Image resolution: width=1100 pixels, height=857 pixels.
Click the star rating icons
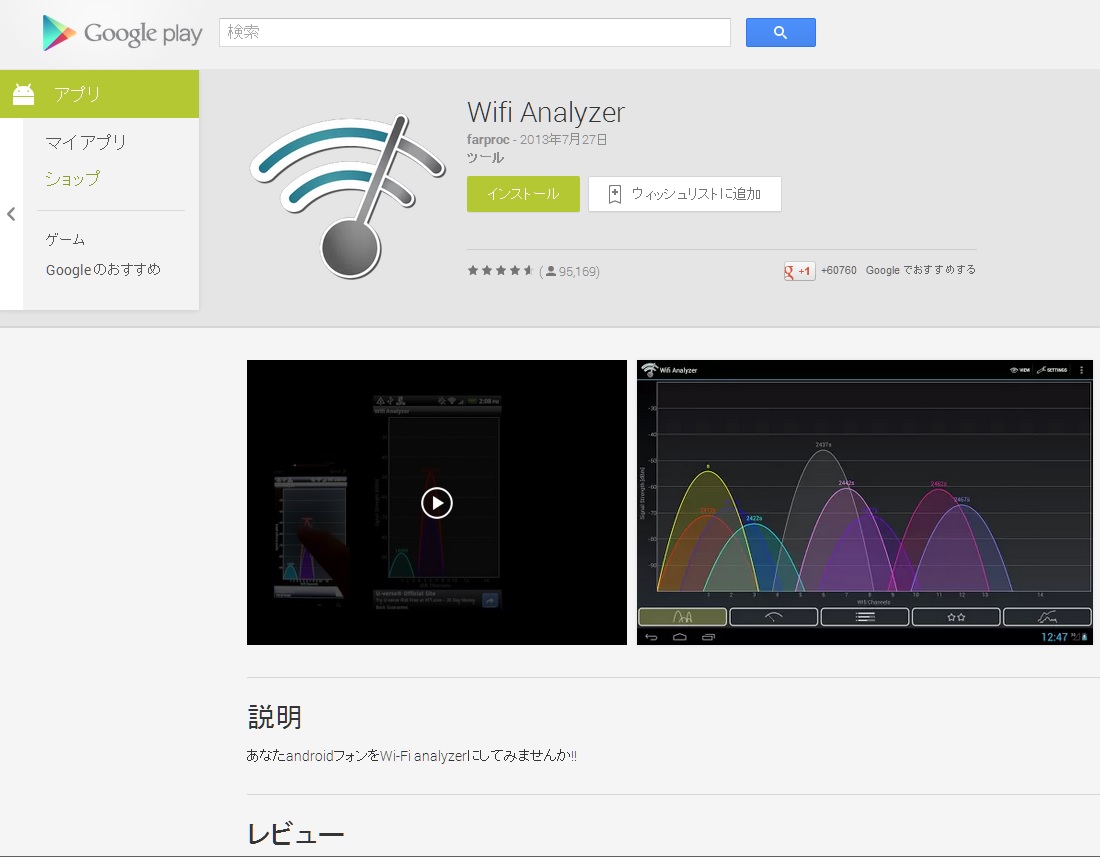click(x=501, y=271)
